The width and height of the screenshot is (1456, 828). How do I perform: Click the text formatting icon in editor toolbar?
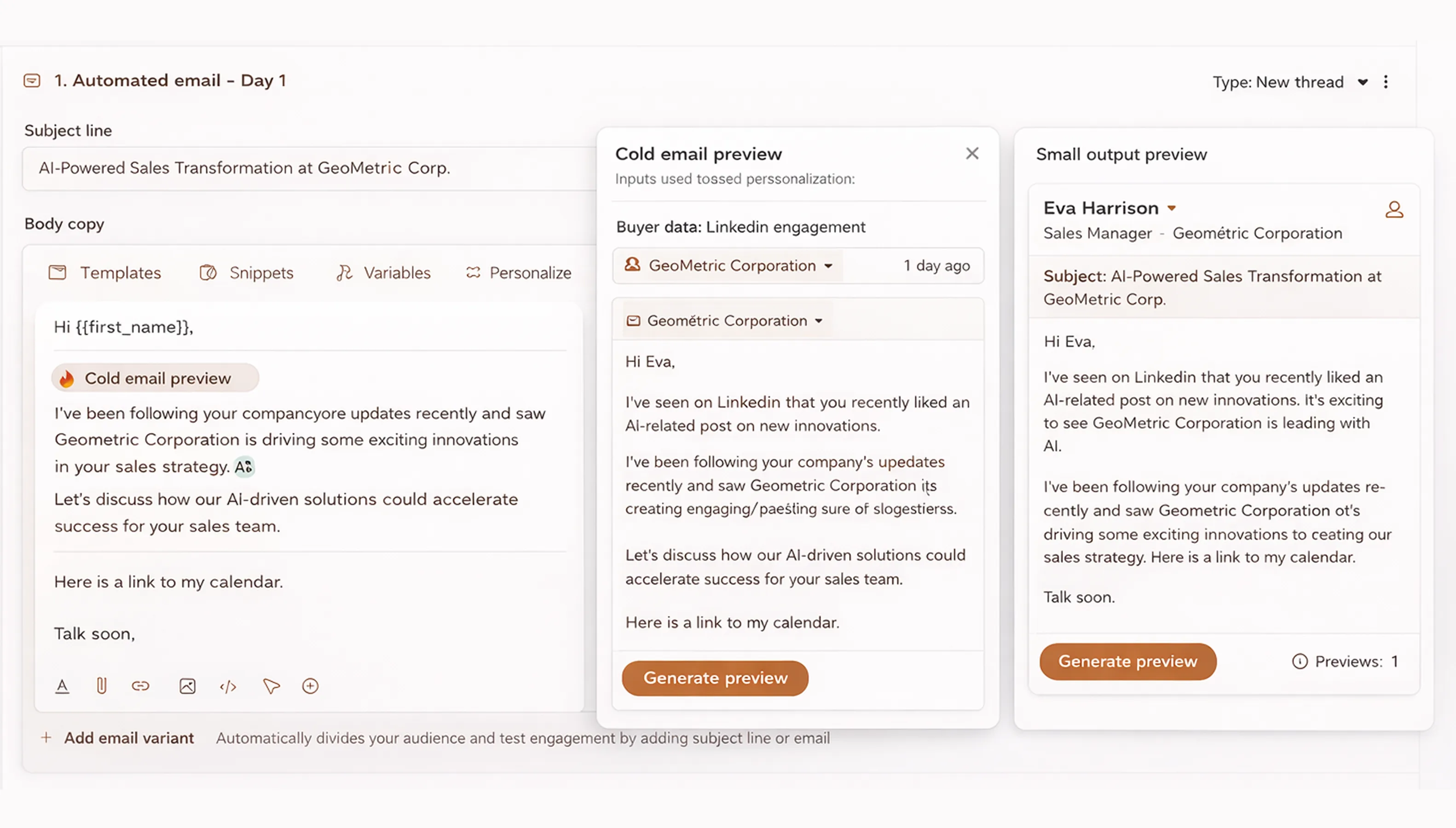point(62,686)
